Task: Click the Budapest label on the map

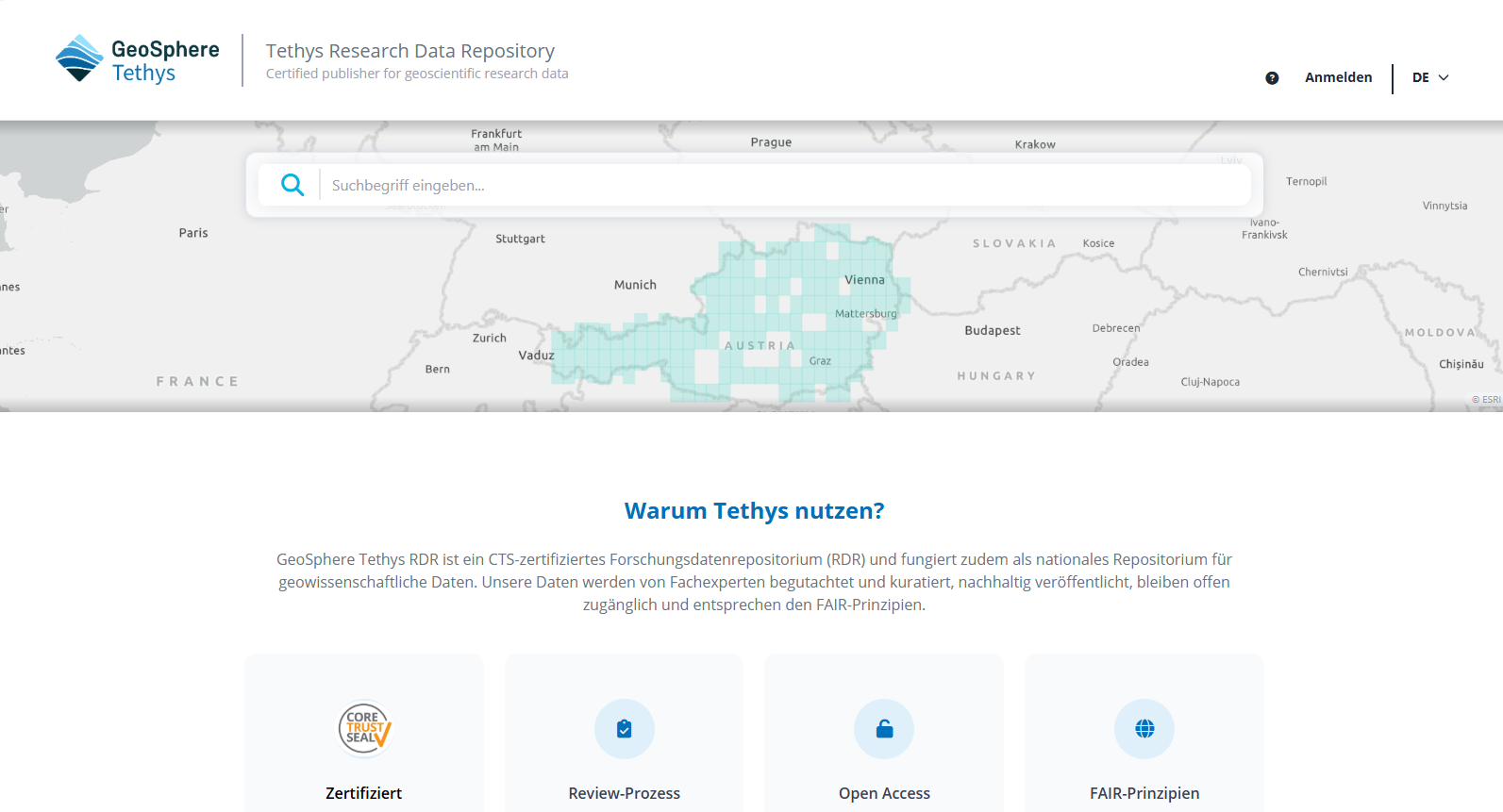Action: 993,330
